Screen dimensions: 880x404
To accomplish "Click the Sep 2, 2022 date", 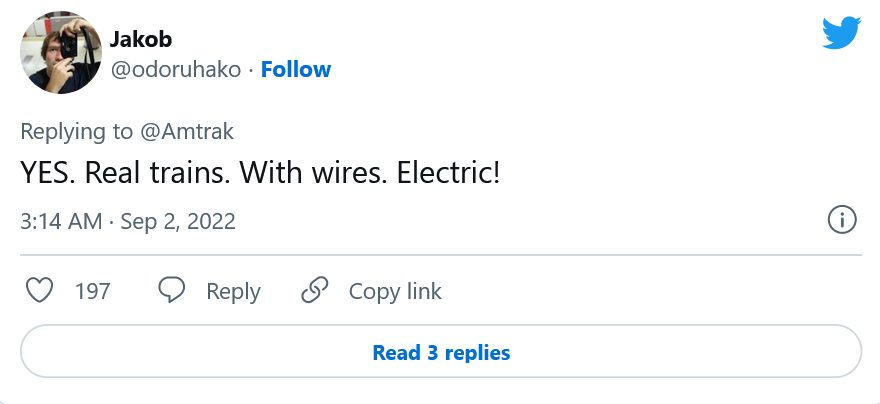I will 178,221.
